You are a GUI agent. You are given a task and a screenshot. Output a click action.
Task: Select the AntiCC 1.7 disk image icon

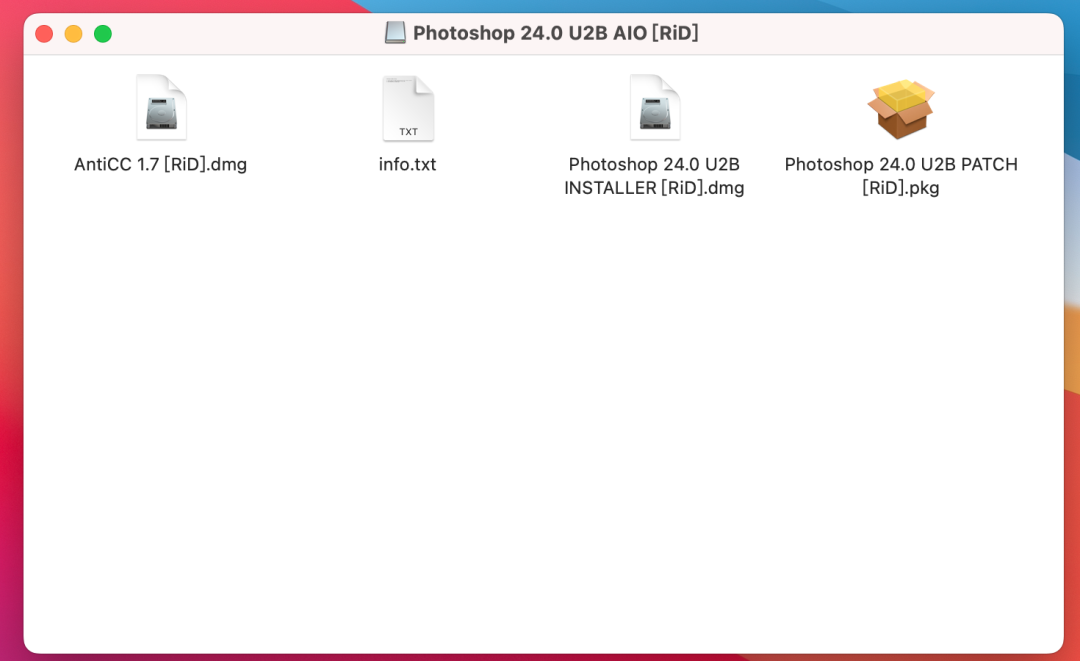[x=161, y=107]
